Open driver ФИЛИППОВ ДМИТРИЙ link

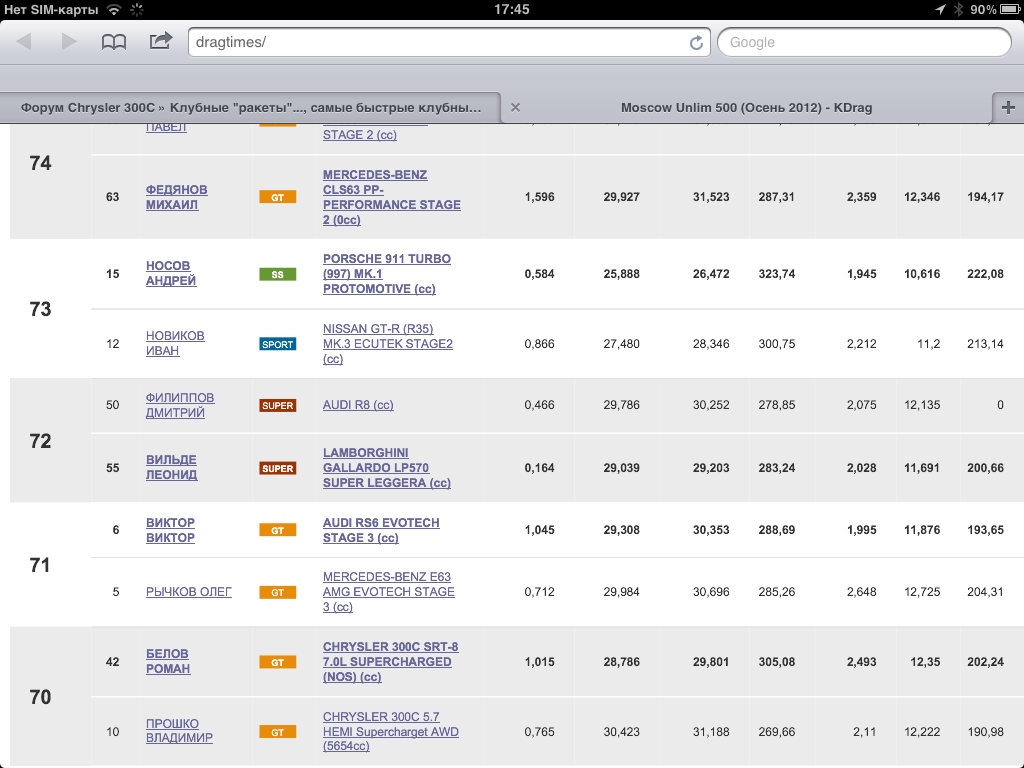180,405
